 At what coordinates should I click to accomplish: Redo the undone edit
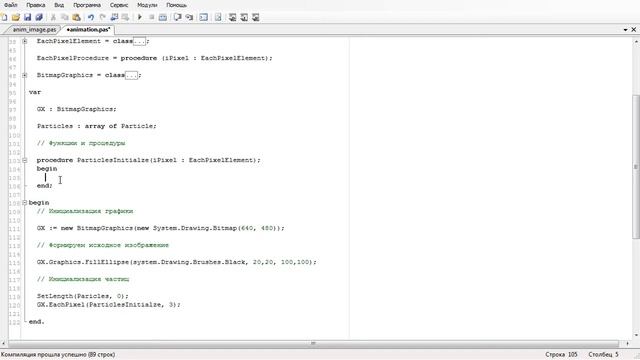[102, 17]
